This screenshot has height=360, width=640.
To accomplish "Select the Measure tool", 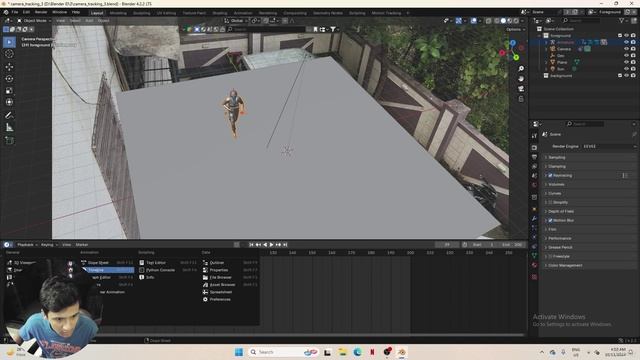I will (x=9, y=128).
